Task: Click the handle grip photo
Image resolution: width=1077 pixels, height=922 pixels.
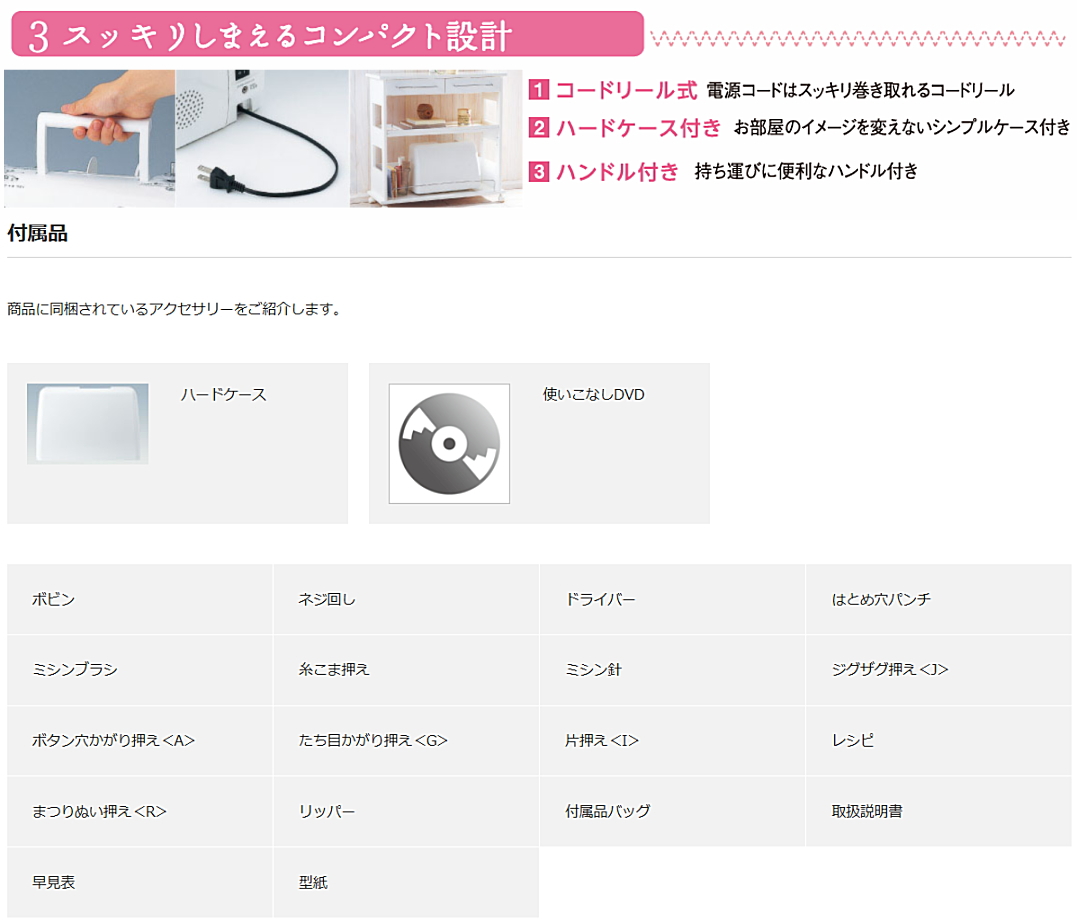Action: [89, 138]
